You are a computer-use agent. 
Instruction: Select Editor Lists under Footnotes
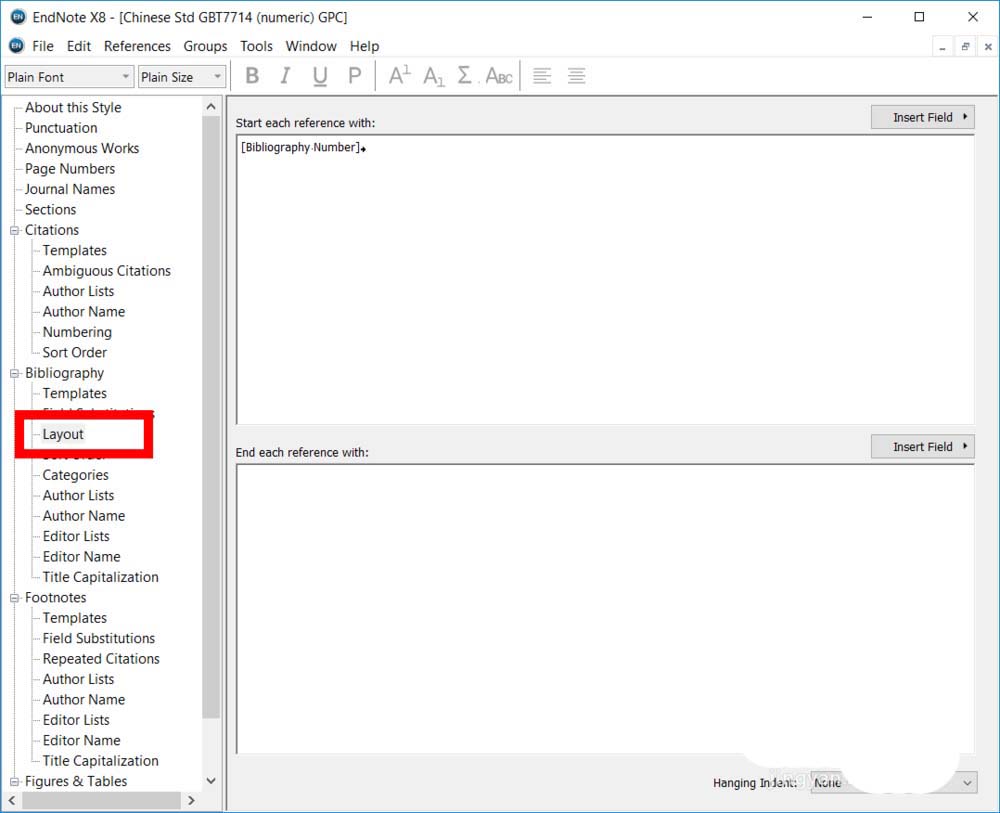coord(76,719)
